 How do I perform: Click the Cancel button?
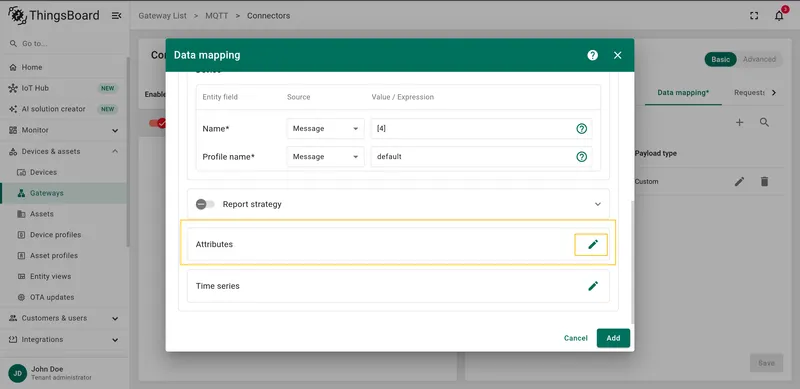pos(576,338)
